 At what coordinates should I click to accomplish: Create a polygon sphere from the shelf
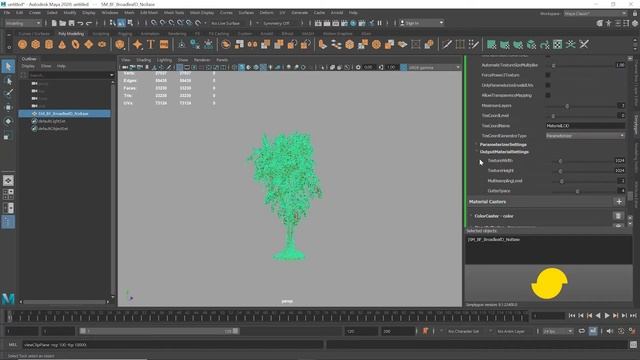point(22,44)
